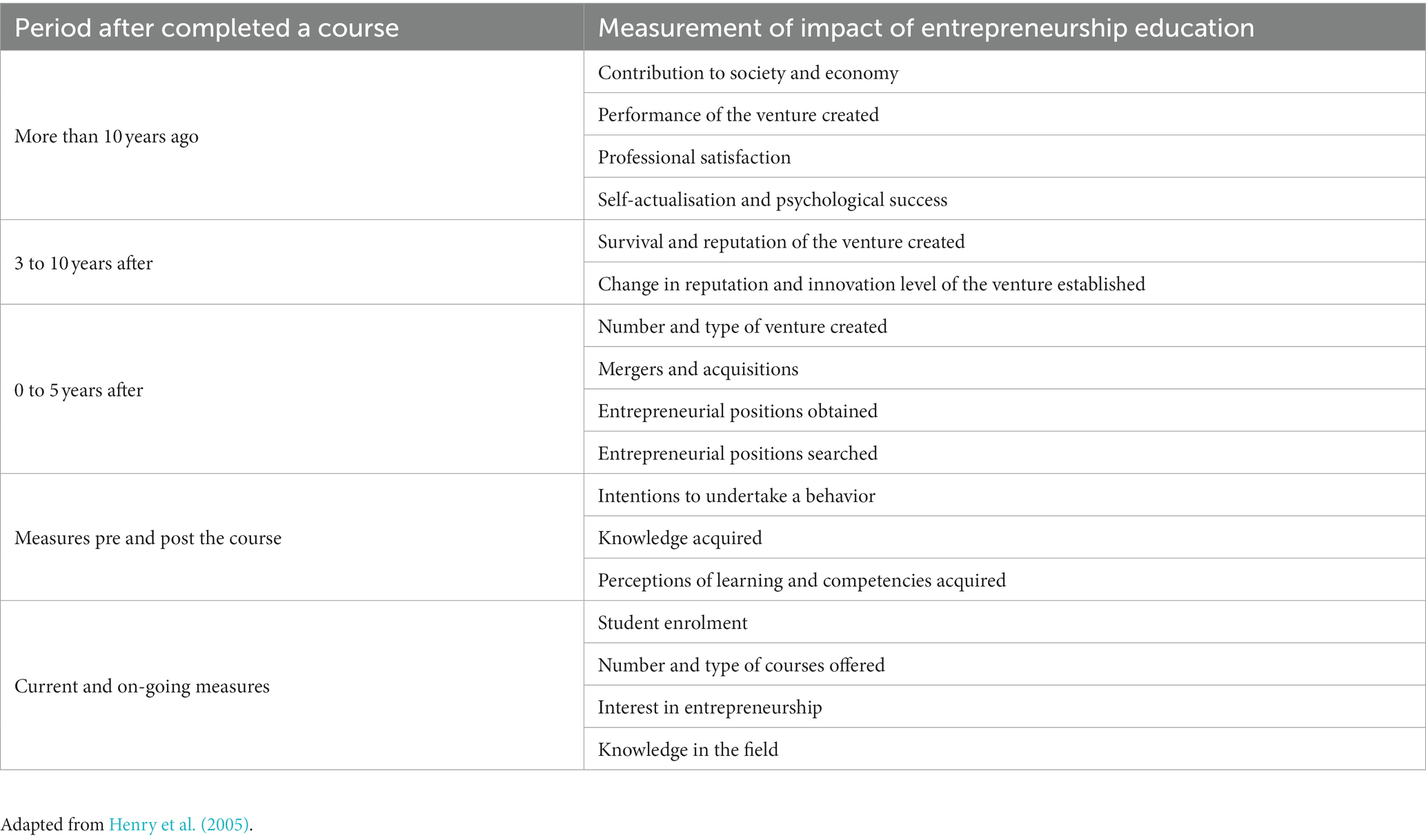Select the '0 to 5 years after' cell
Screen dimensions: 1426x840
[292, 389]
